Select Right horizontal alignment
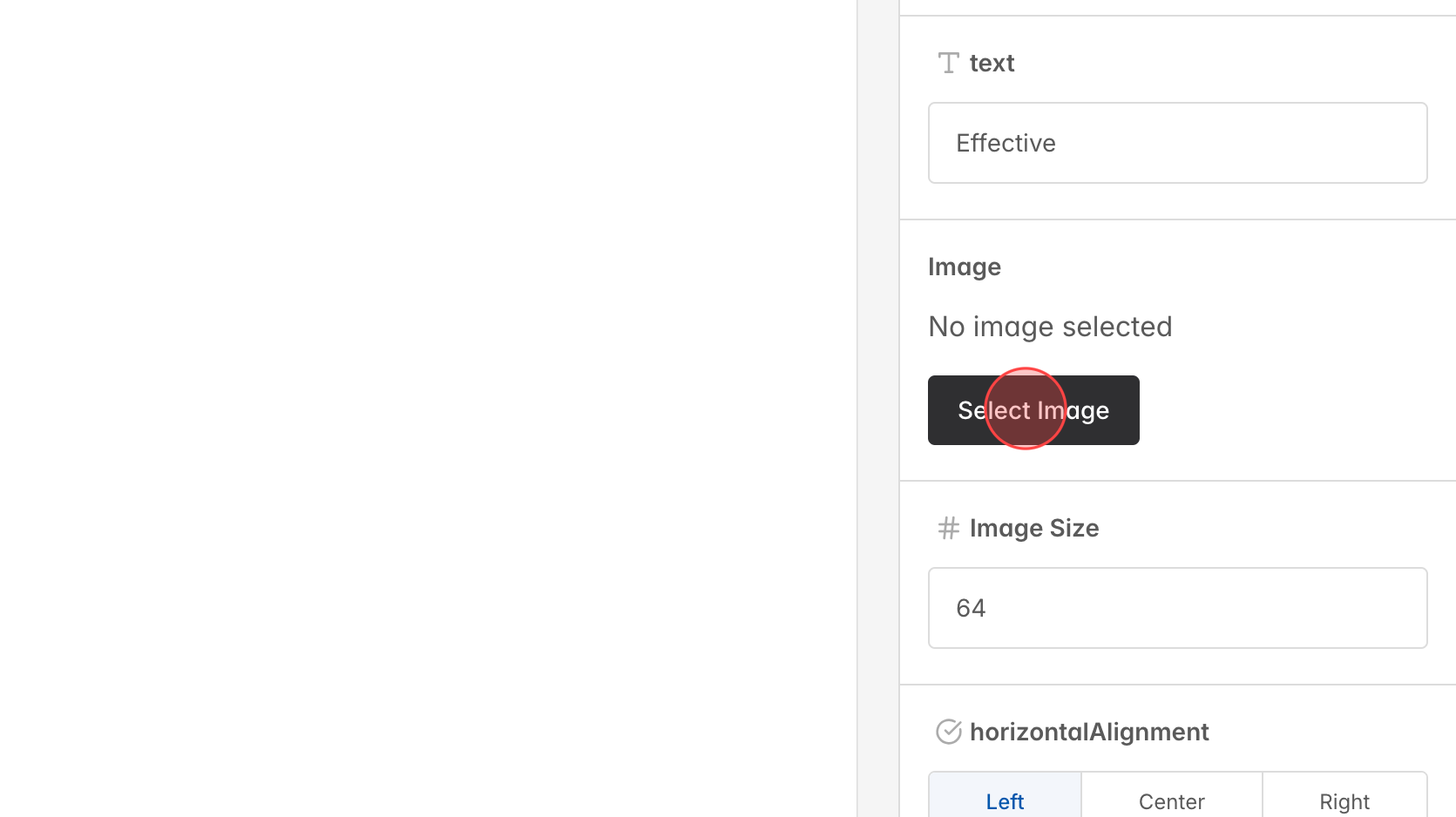This screenshot has height=817, width=1456. pos(1344,799)
